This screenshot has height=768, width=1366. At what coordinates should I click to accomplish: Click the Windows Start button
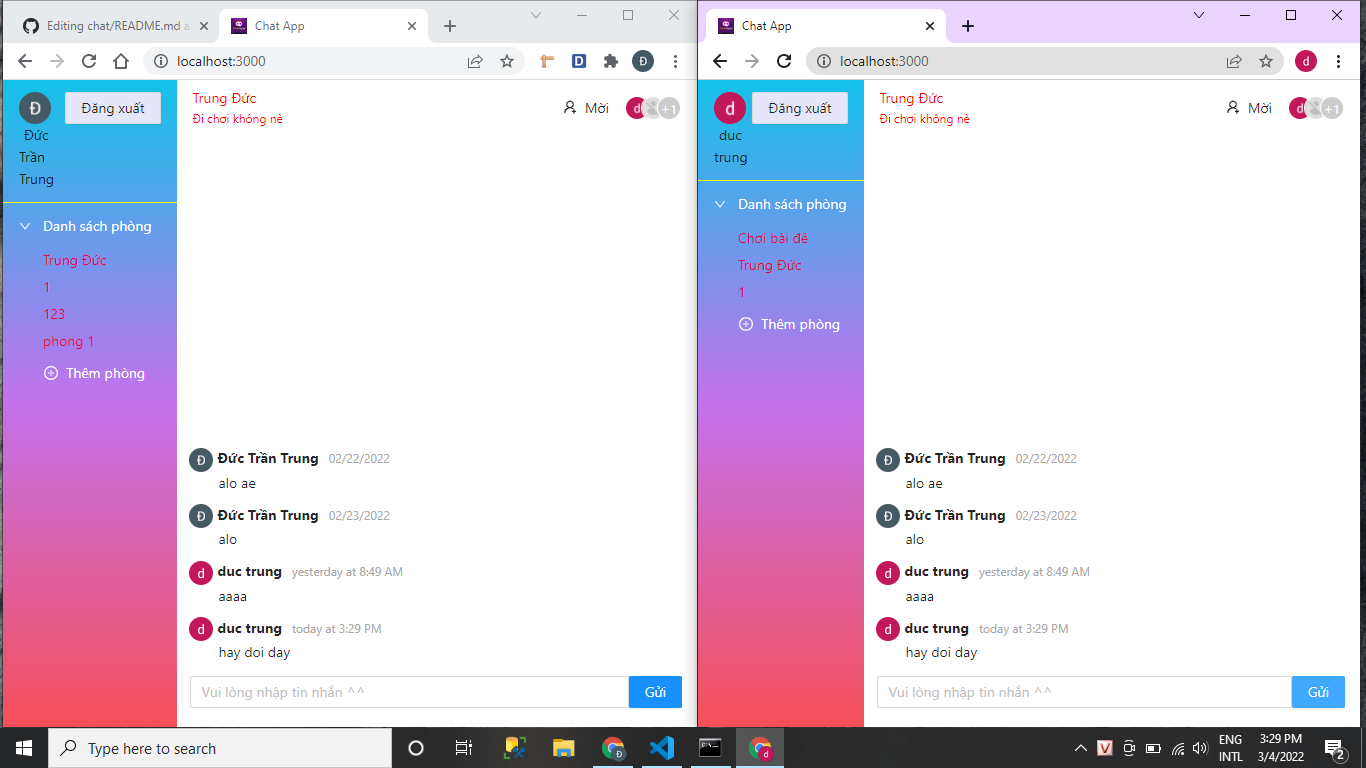22,748
